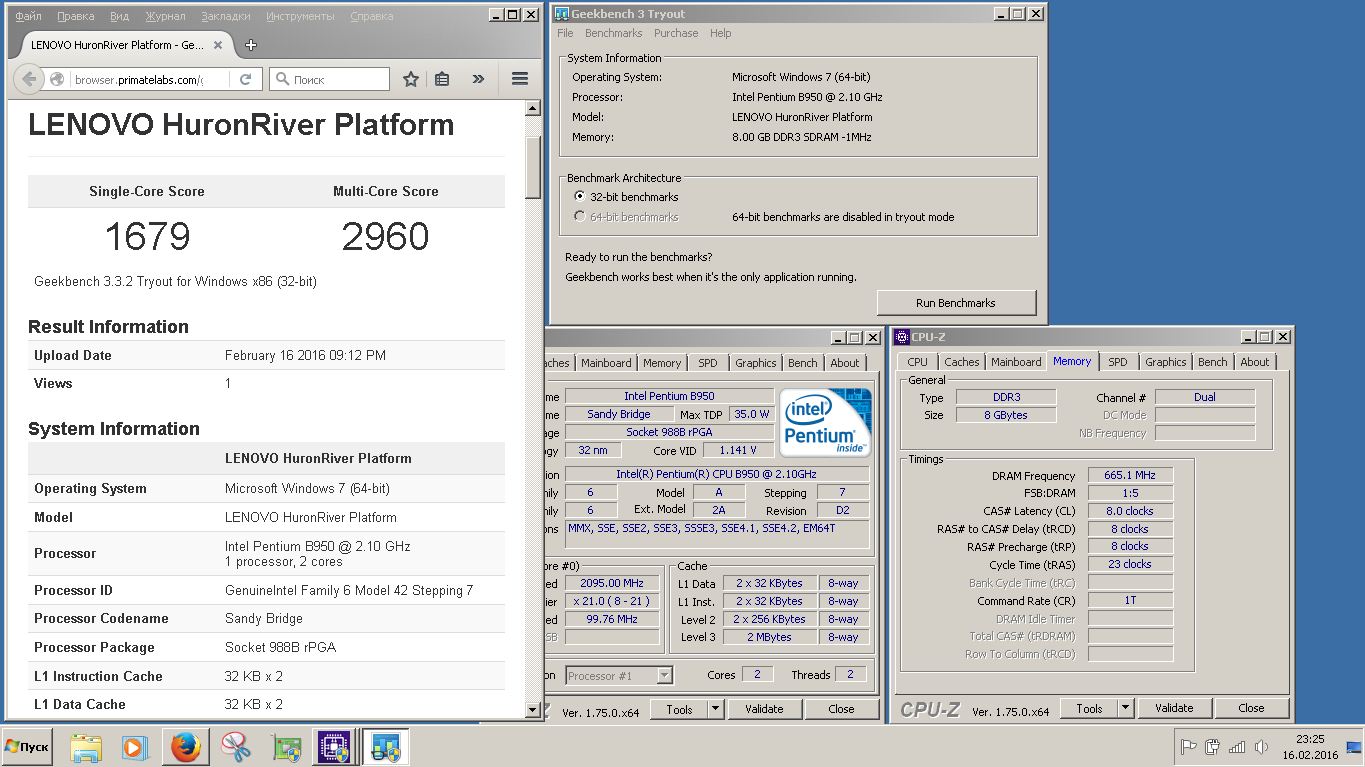Open Geekbench Purchase menu

click(676, 33)
